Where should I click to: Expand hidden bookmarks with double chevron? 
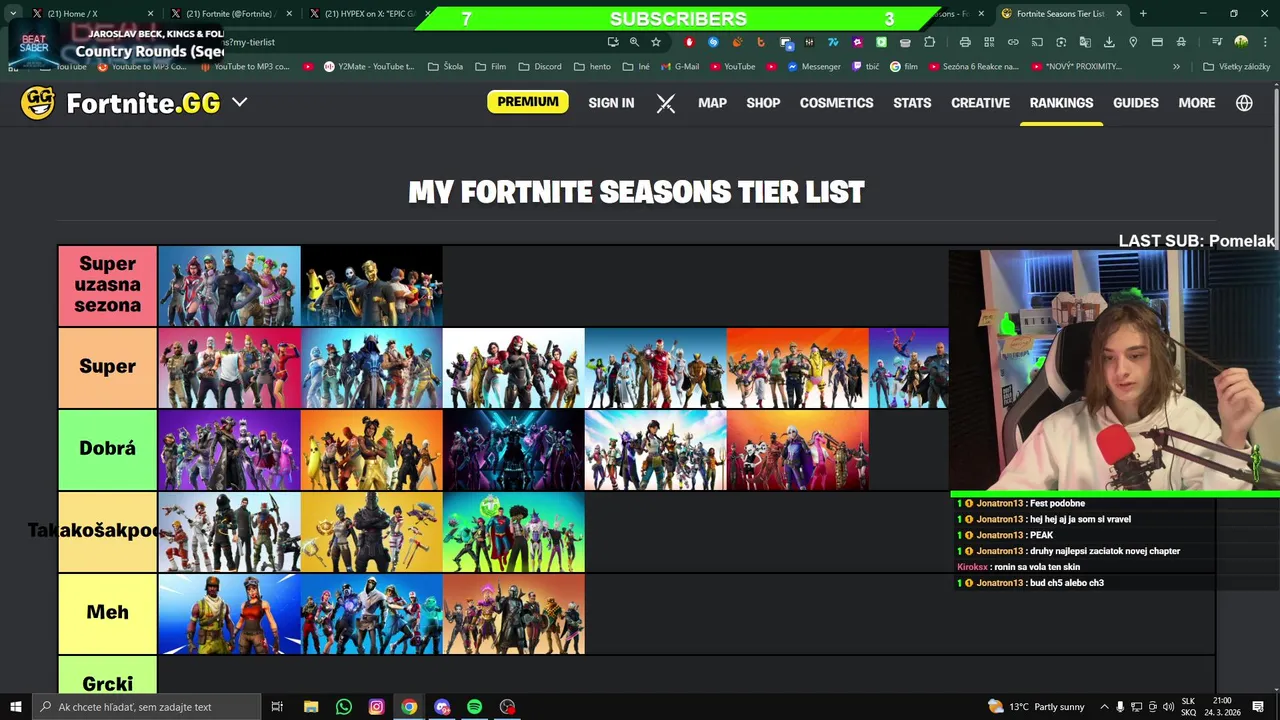tap(1176, 67)
